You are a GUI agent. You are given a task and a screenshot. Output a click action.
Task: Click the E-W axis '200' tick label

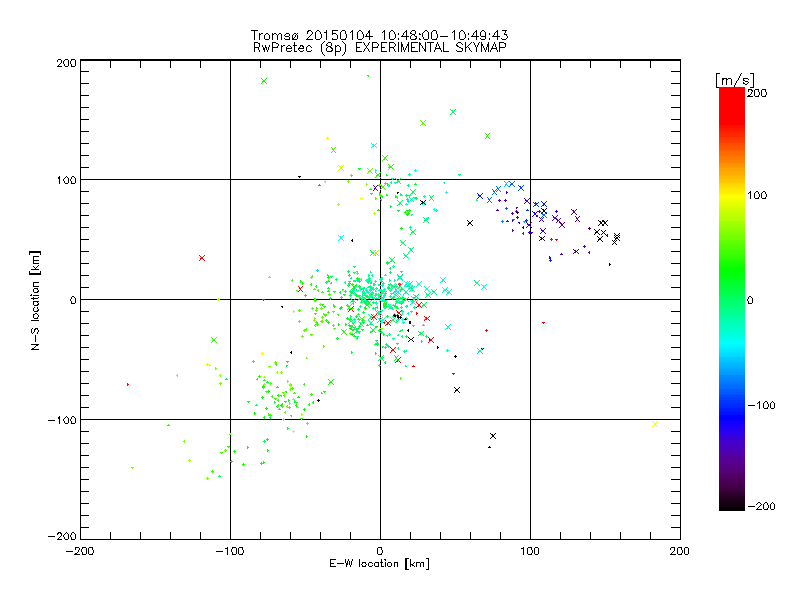[680, 551]
